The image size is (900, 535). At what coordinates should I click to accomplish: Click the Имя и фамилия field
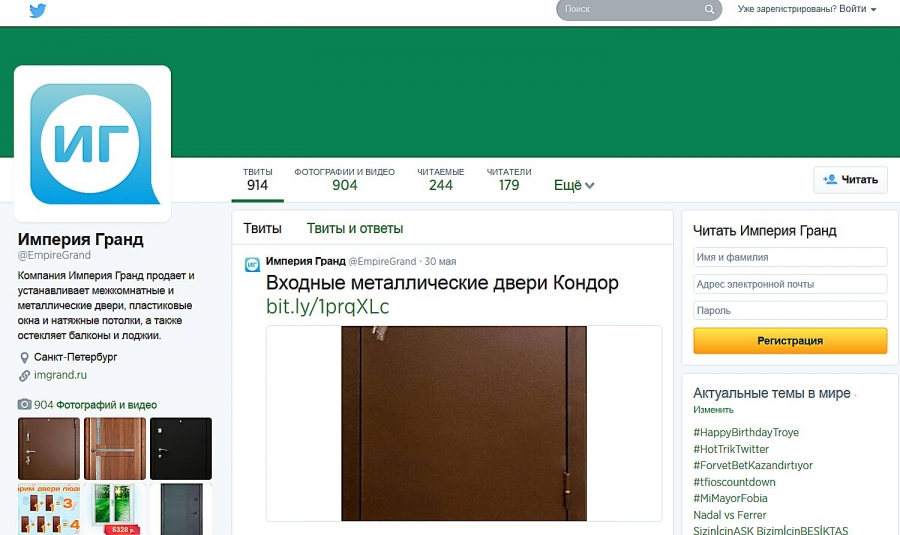pos(789,257)
